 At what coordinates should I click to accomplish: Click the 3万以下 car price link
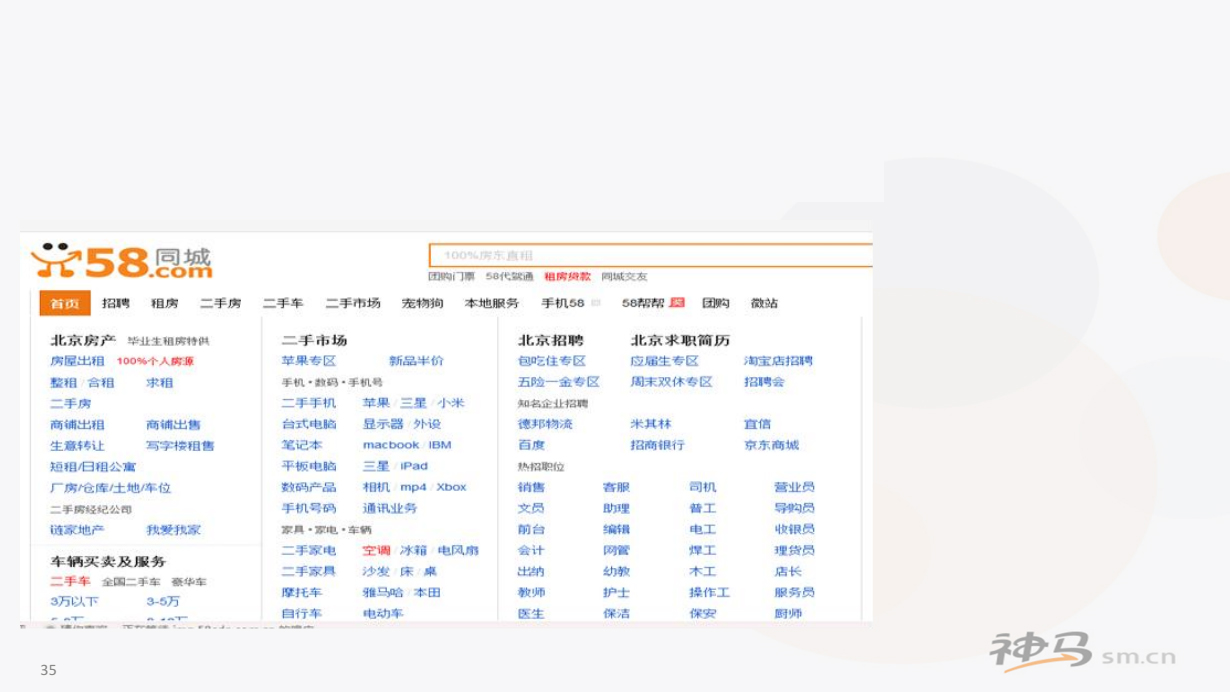pyautogui.click(x=75, y=602)
